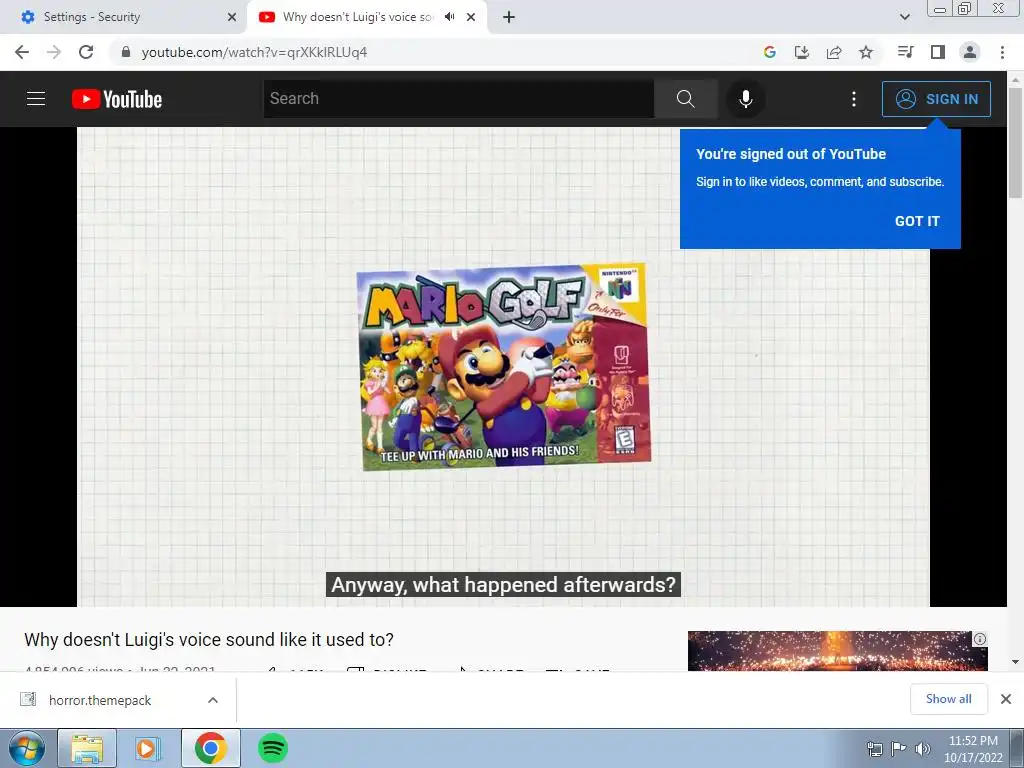Click the address bar URL

(x=254, y=52)
